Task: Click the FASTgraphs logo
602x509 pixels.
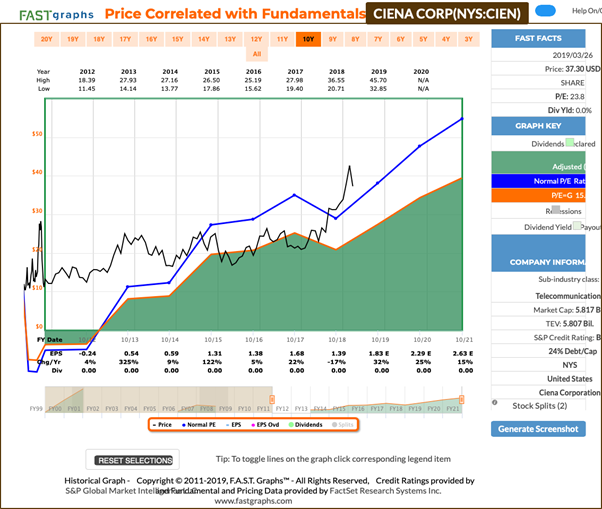Action: [56, 15]
